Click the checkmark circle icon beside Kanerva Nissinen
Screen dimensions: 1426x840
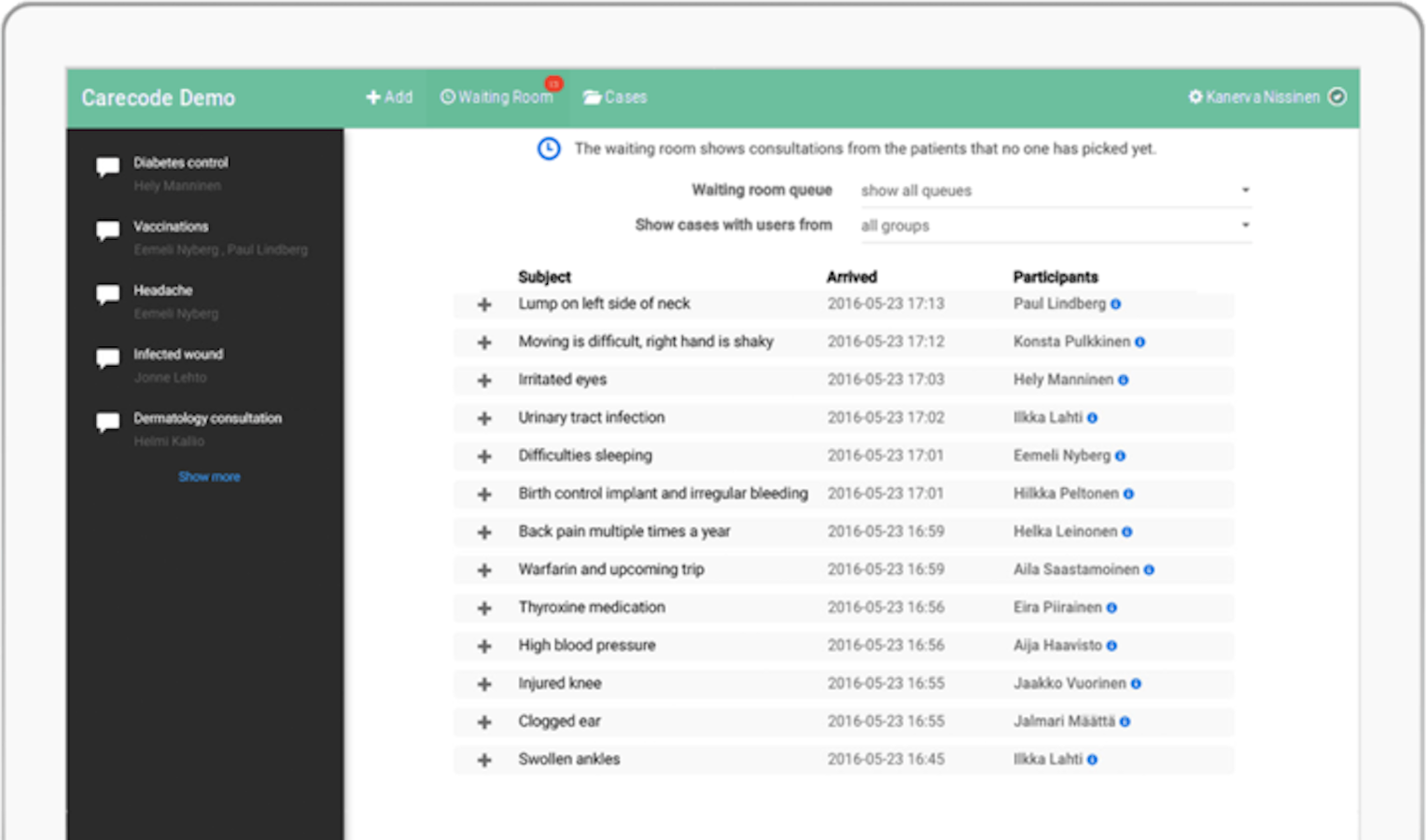[1337, 97]
